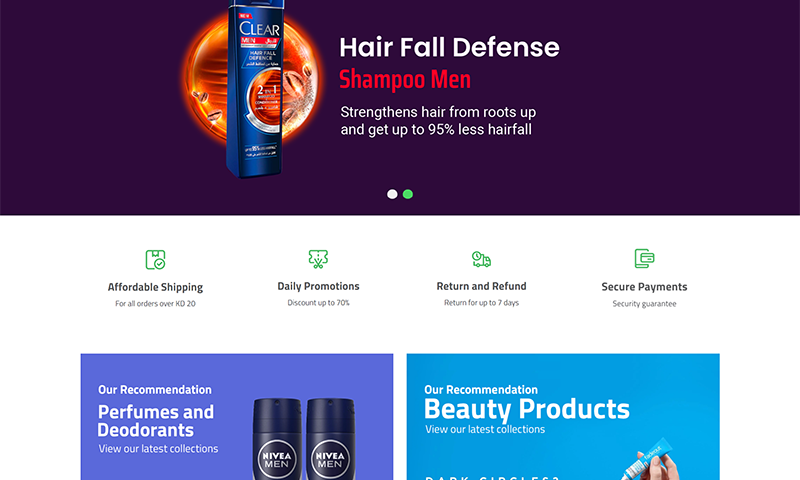Screen dimensions: 800x480
Task: Click View our latest collections under Perfumes
Action: coord(158,449)
